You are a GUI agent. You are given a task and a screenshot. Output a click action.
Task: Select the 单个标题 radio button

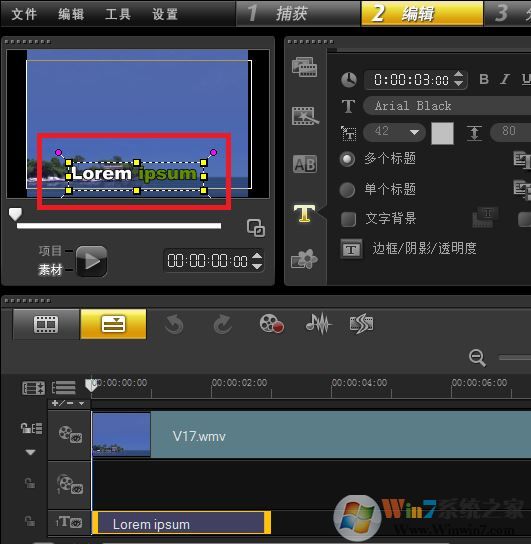pyautogui.click(x=347, y=190)
